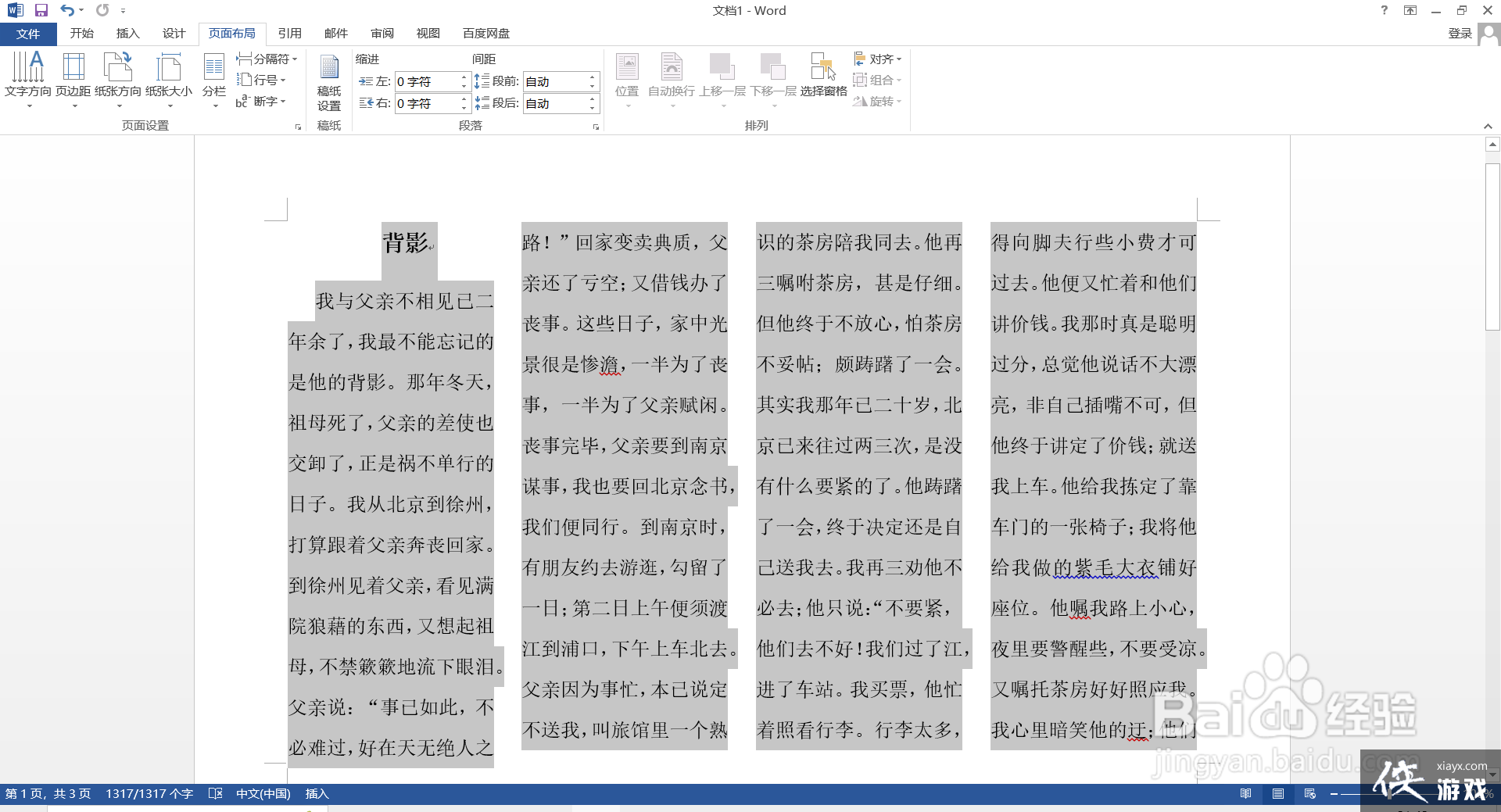1501x812 pixels.
Task: Decrease right indent with down stepper arrow
Action: coord(464,108)
